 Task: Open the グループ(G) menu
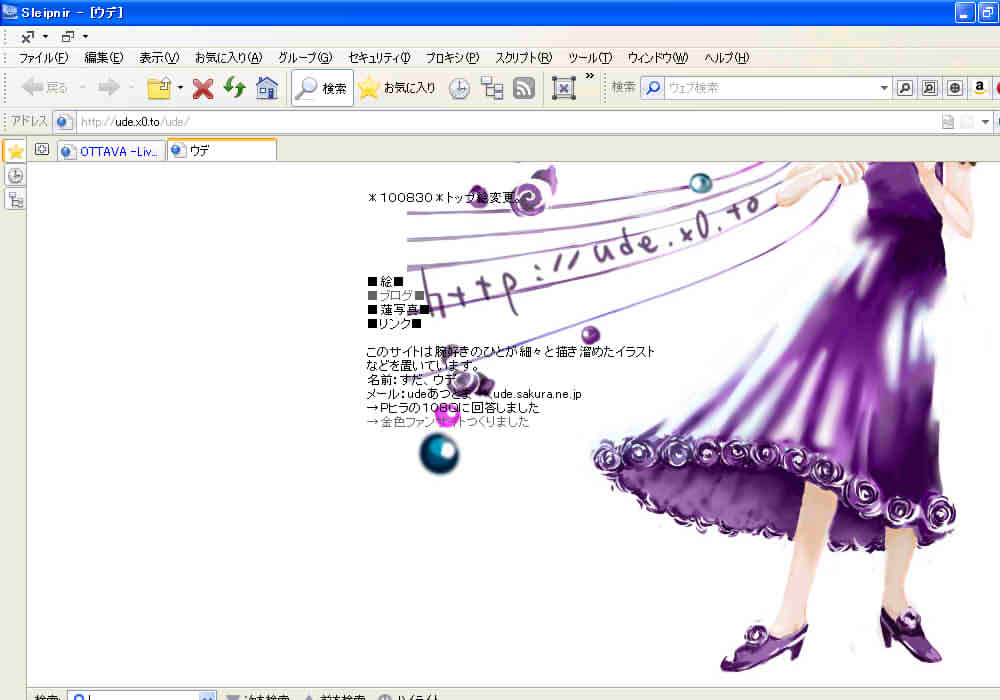coord(305,58)
